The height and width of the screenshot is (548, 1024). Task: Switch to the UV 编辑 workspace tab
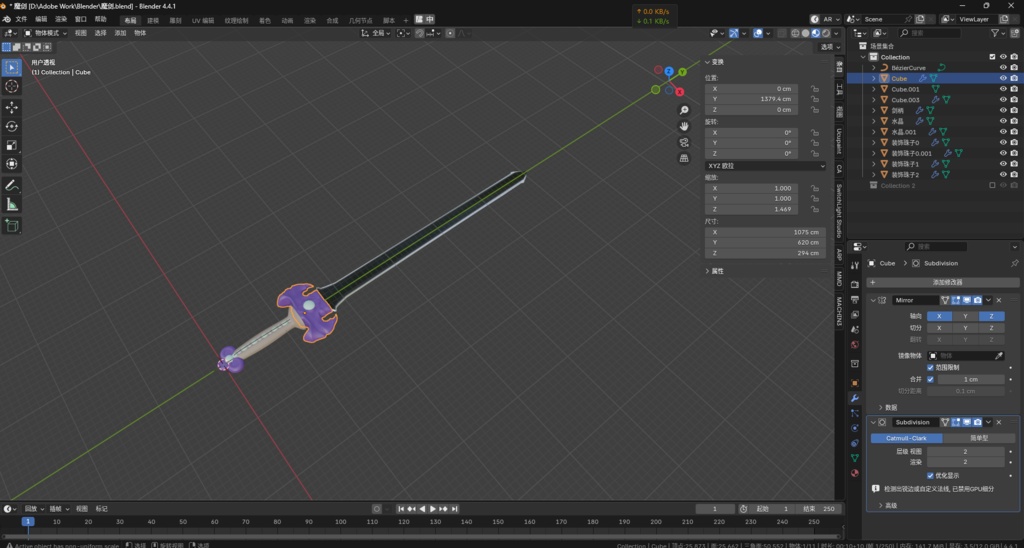(202, 20)
